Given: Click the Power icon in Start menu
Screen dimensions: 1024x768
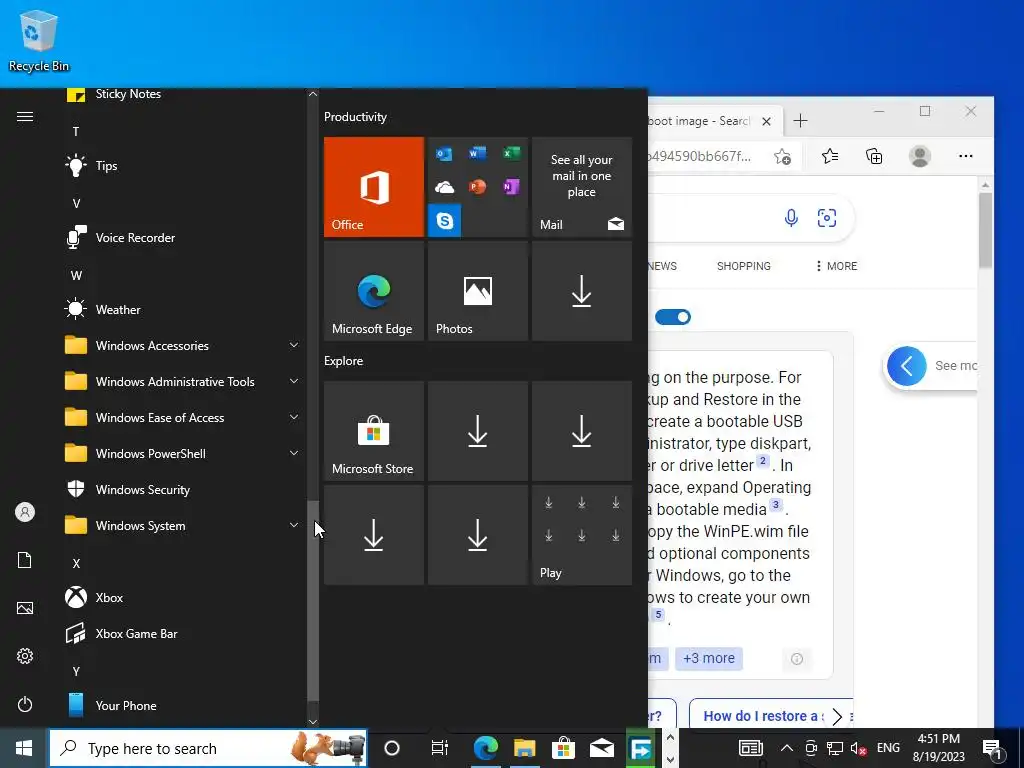Looking at the screenshot, I should tap(25, 704).
